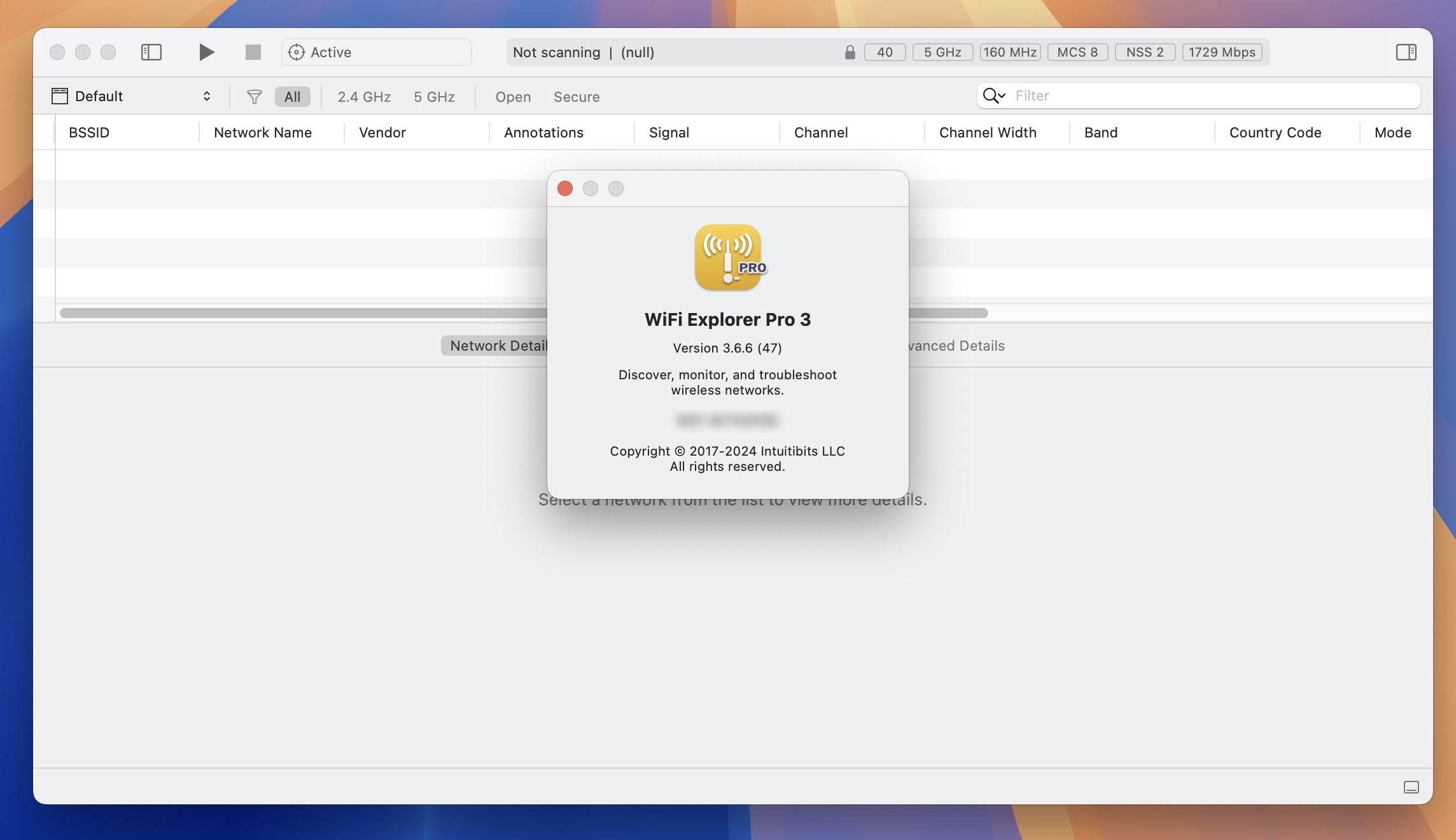1456x840 pixels.
Task: Click the Filter input field
Action: [1211, 95]
